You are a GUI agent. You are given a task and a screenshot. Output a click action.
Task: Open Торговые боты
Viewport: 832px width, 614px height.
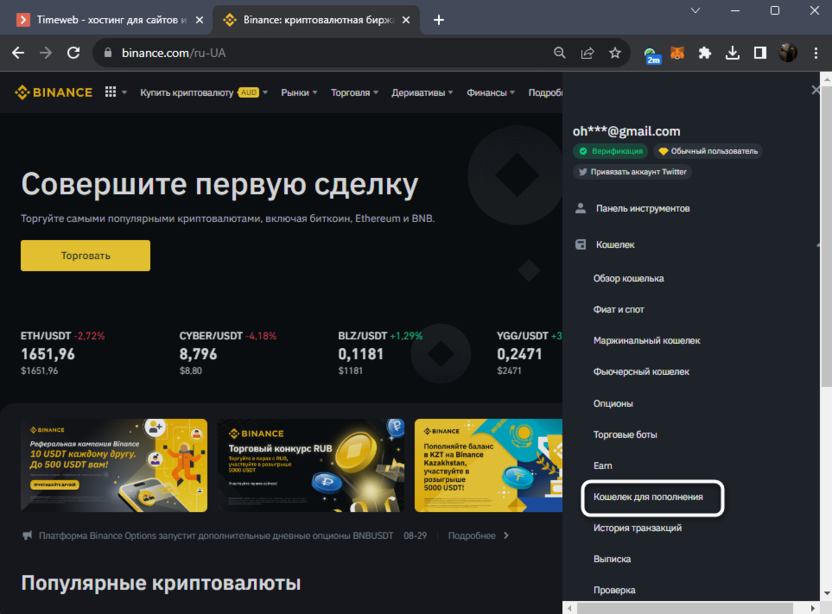click(x=625, y=435)
